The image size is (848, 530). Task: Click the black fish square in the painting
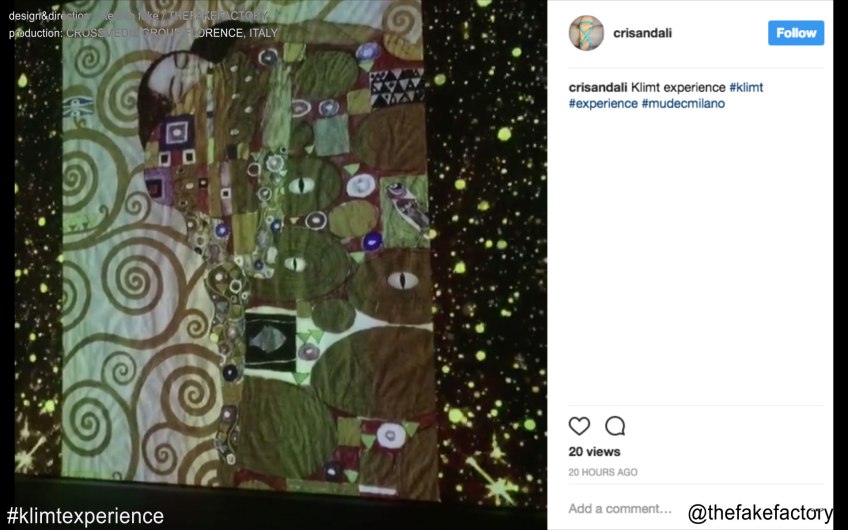pos(270,341)
